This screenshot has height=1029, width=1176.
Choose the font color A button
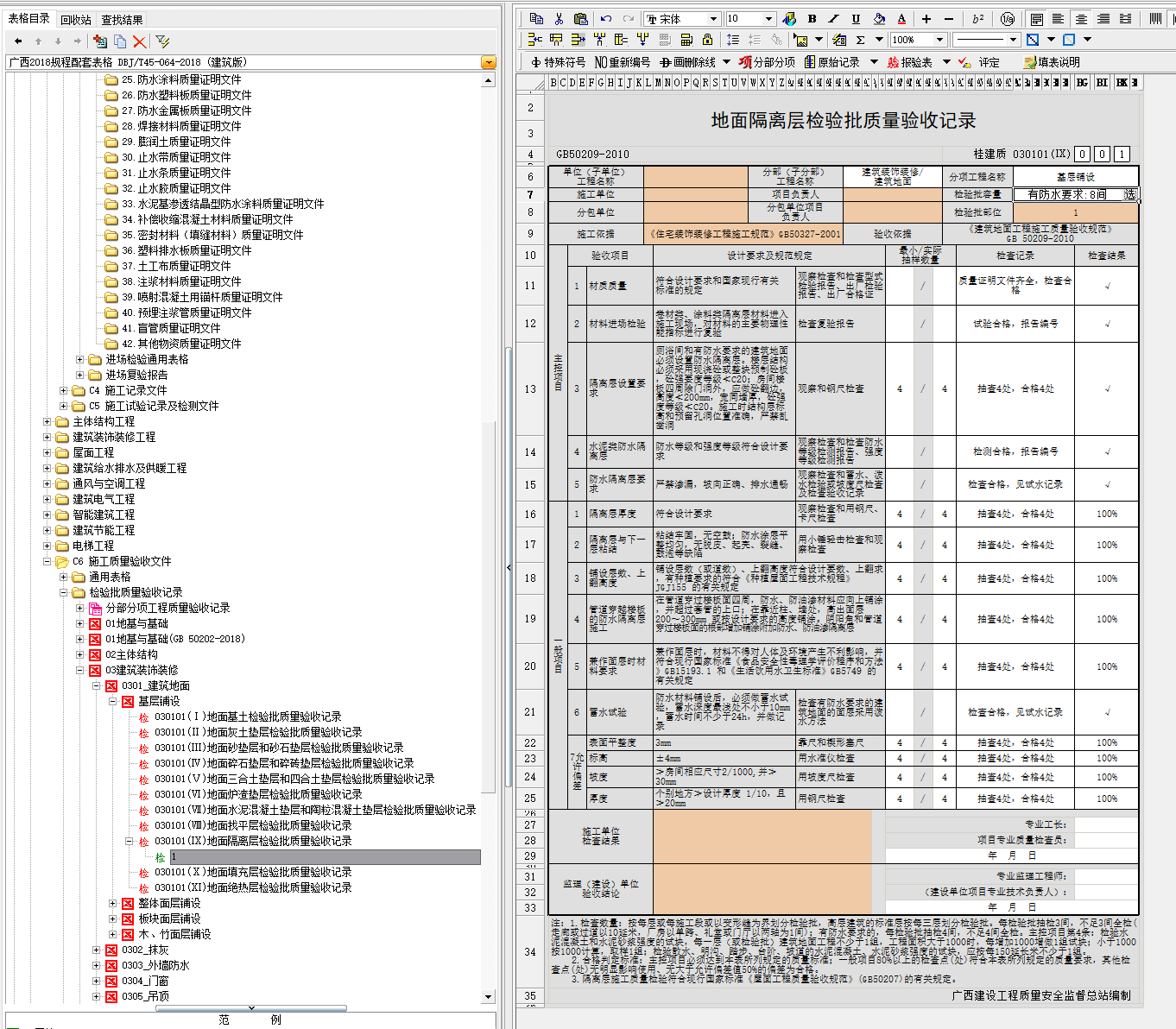pos(901,18)
